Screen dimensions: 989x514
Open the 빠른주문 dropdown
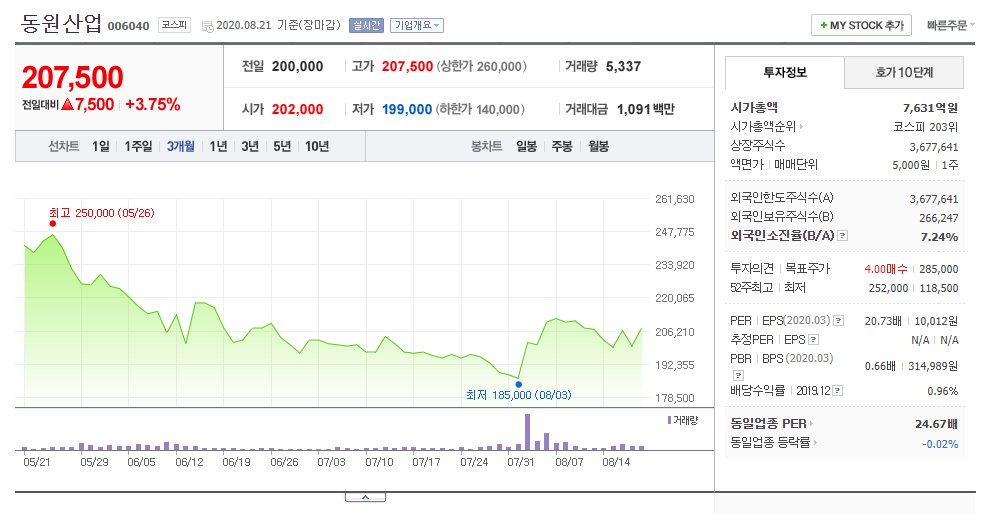pos(951,25)
